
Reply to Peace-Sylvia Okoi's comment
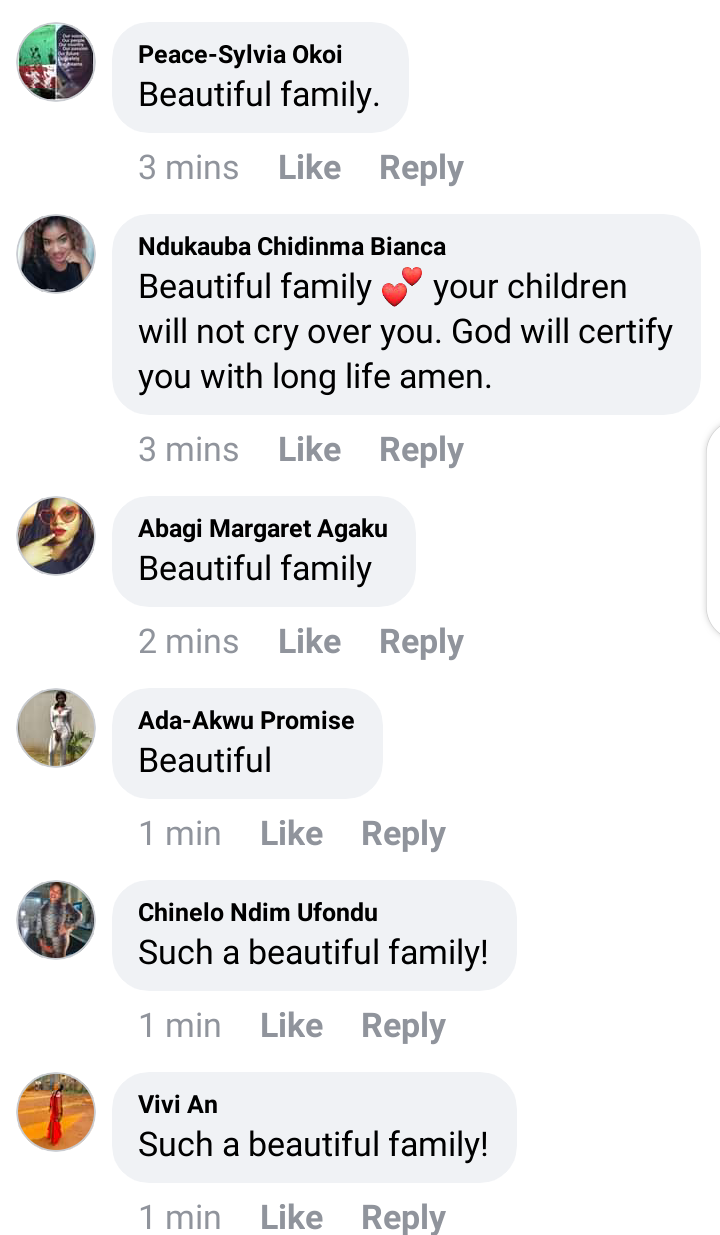pyautogui.click(x=421, y=168)
